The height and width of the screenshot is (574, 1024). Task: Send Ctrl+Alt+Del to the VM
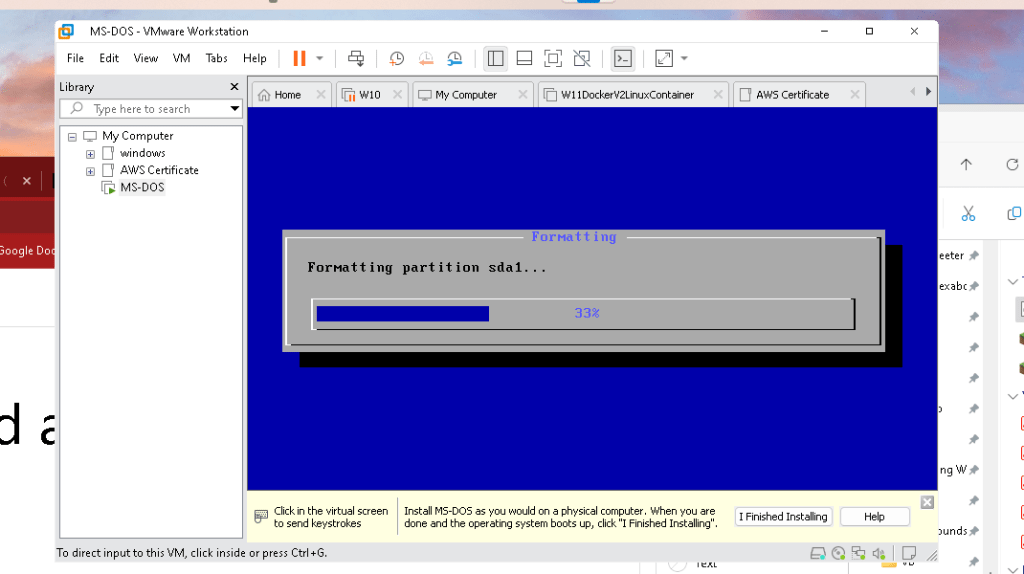click(356, 58)
